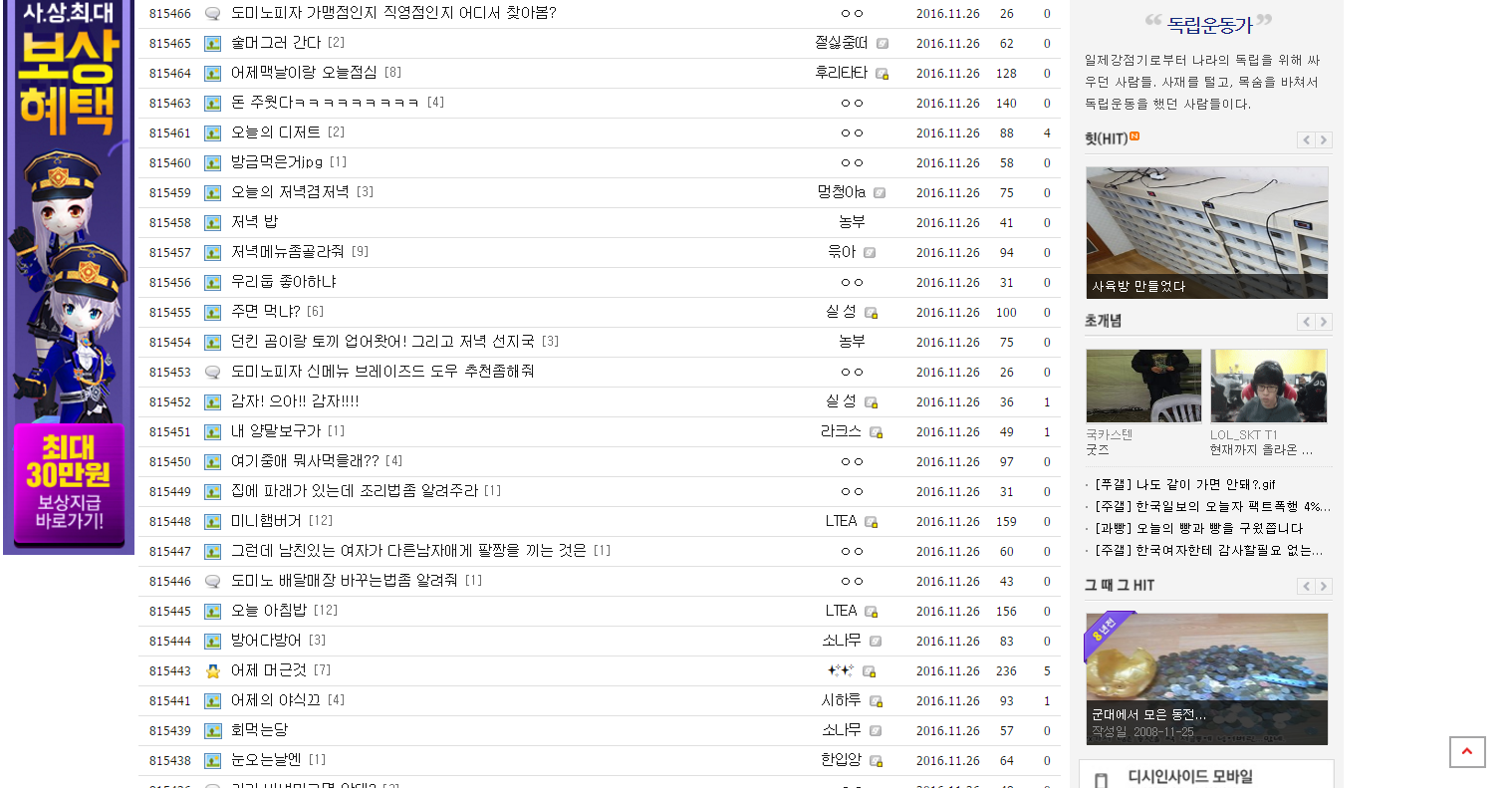The image size is (1512, 788).
Task: Click speech bubble icon of post 815466
Action: tap(212, 14)
